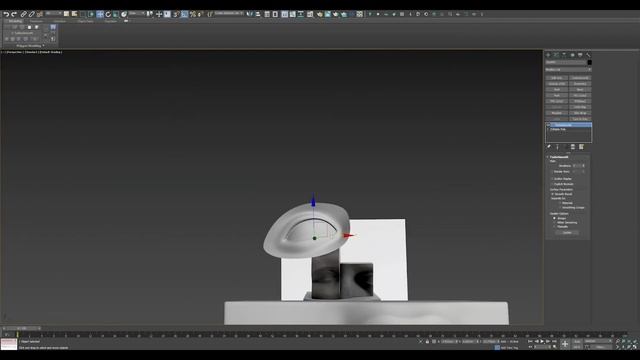
Task: Activate the Select and Place tool
Action: 124,14
